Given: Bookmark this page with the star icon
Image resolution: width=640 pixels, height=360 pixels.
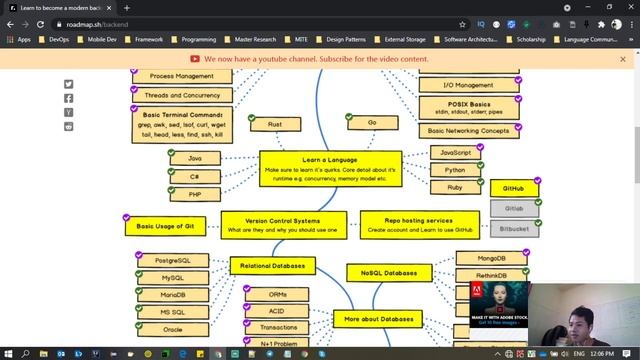Looking at the screenshot, I should [462, 24].
